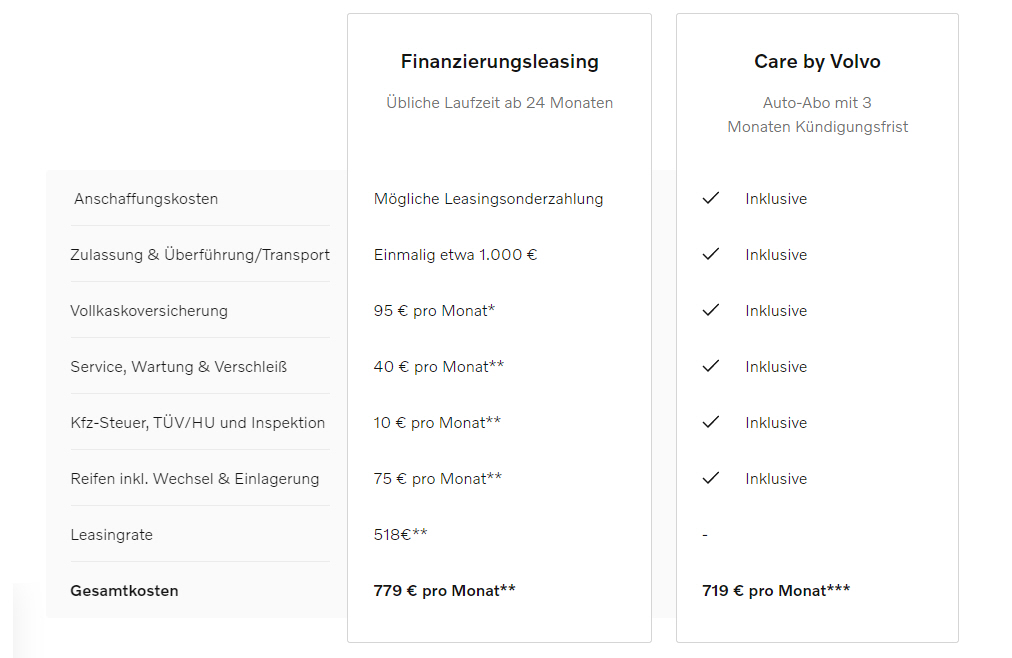Select the Care by Volvo column heading
The height and width of the screenshot is (658, 1012).
817,61
